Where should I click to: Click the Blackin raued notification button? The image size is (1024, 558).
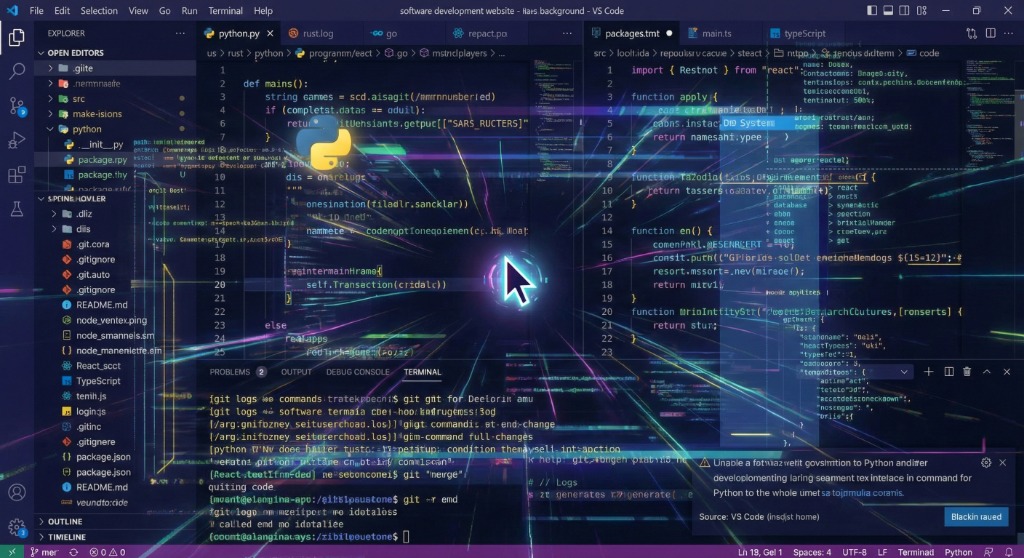click(x=976, y=517)
